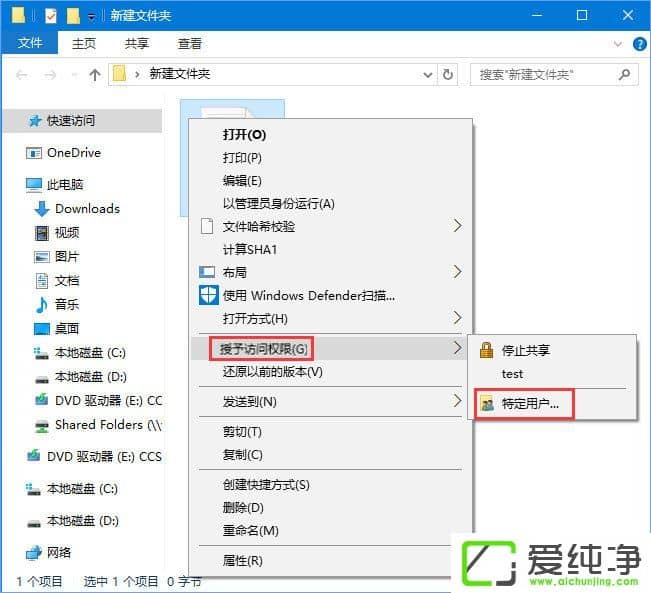Choose 复制(C) in context menu
The height and width of the screenshot is (593, 651).
(242, 455)
